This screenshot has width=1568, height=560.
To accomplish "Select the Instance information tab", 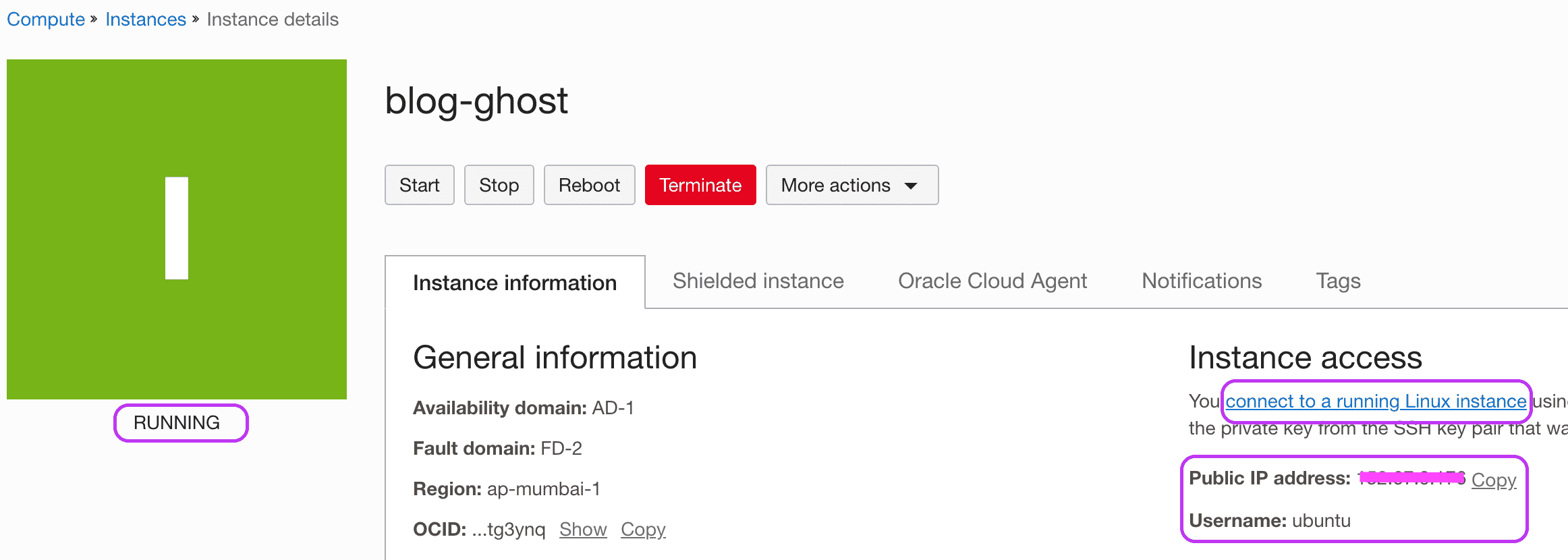I will coord(515,282).
